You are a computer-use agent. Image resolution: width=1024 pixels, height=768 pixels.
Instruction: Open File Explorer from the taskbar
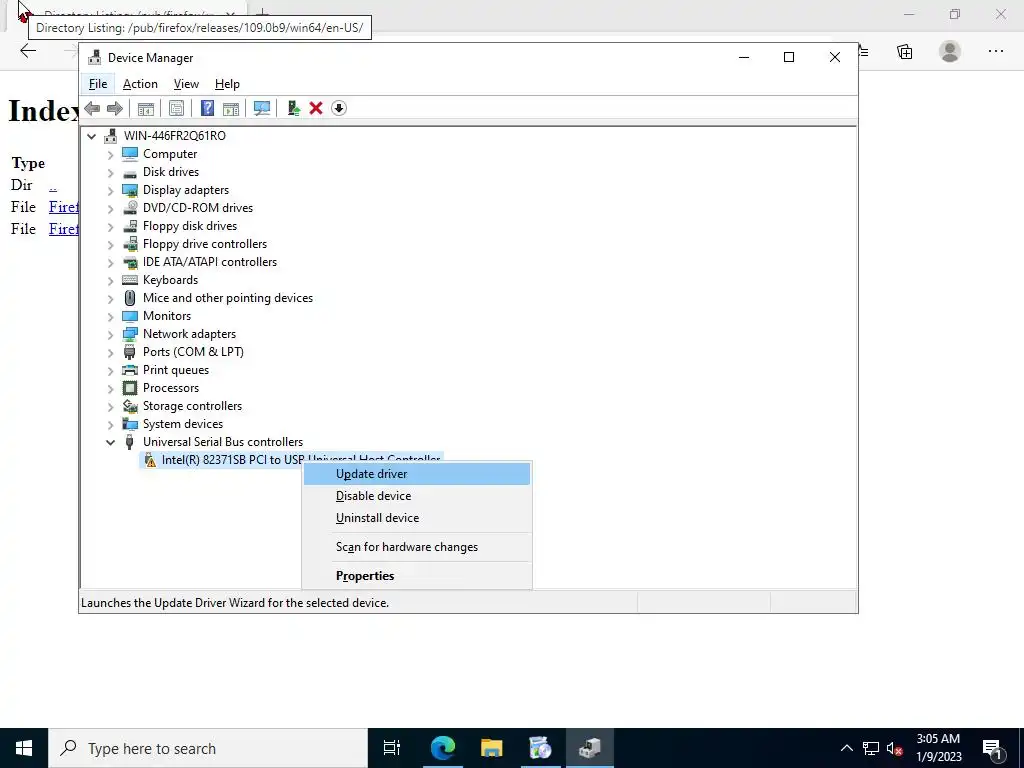coord(491,748)
